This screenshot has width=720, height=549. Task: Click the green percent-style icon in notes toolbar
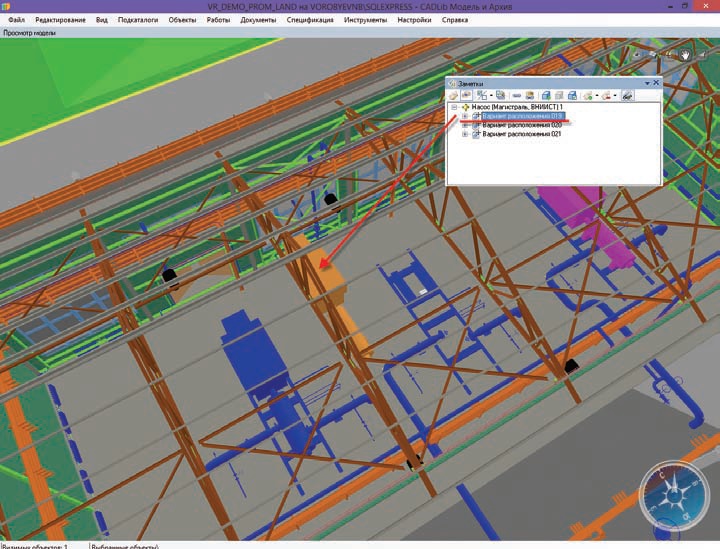[x=482, y=95]
